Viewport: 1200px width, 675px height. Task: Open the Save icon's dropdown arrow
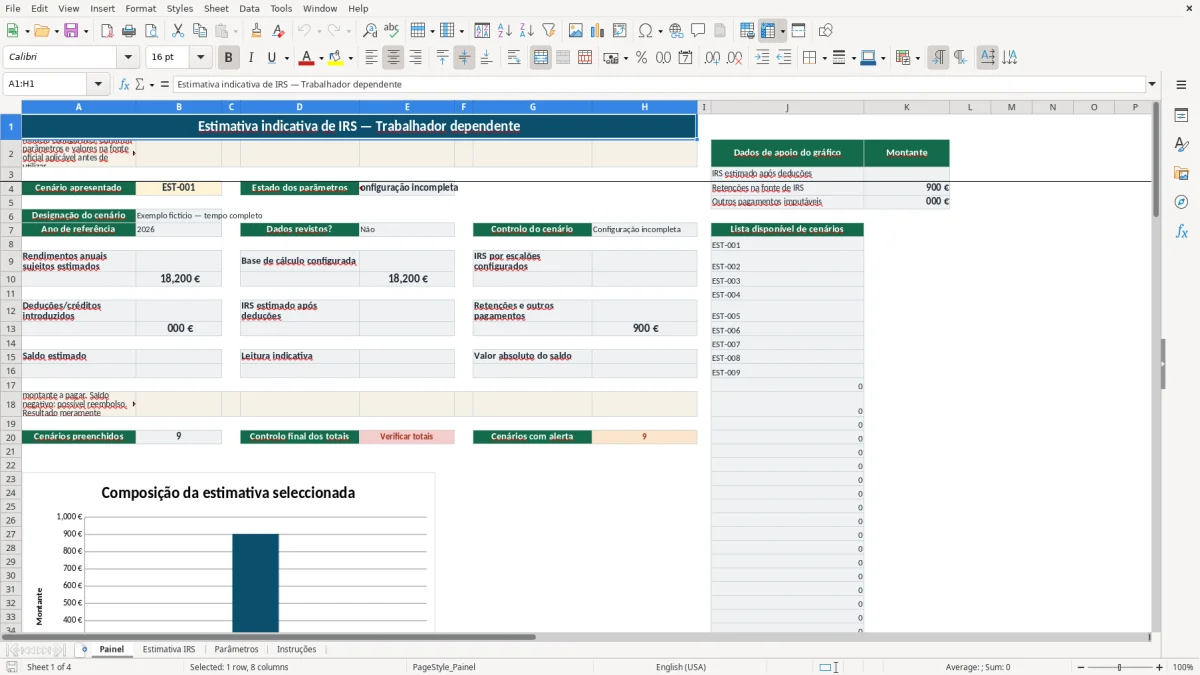click(85, 31)
